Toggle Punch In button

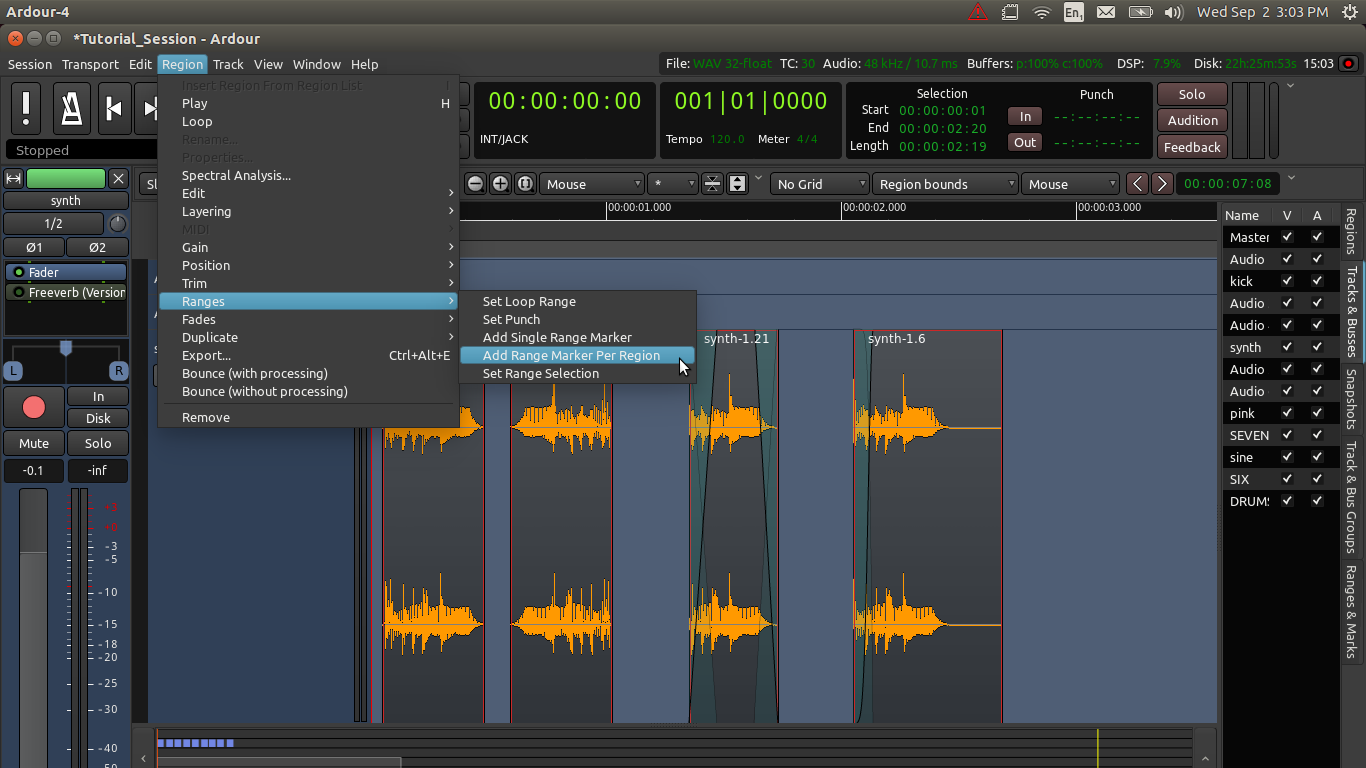[x=1025, y=116]
